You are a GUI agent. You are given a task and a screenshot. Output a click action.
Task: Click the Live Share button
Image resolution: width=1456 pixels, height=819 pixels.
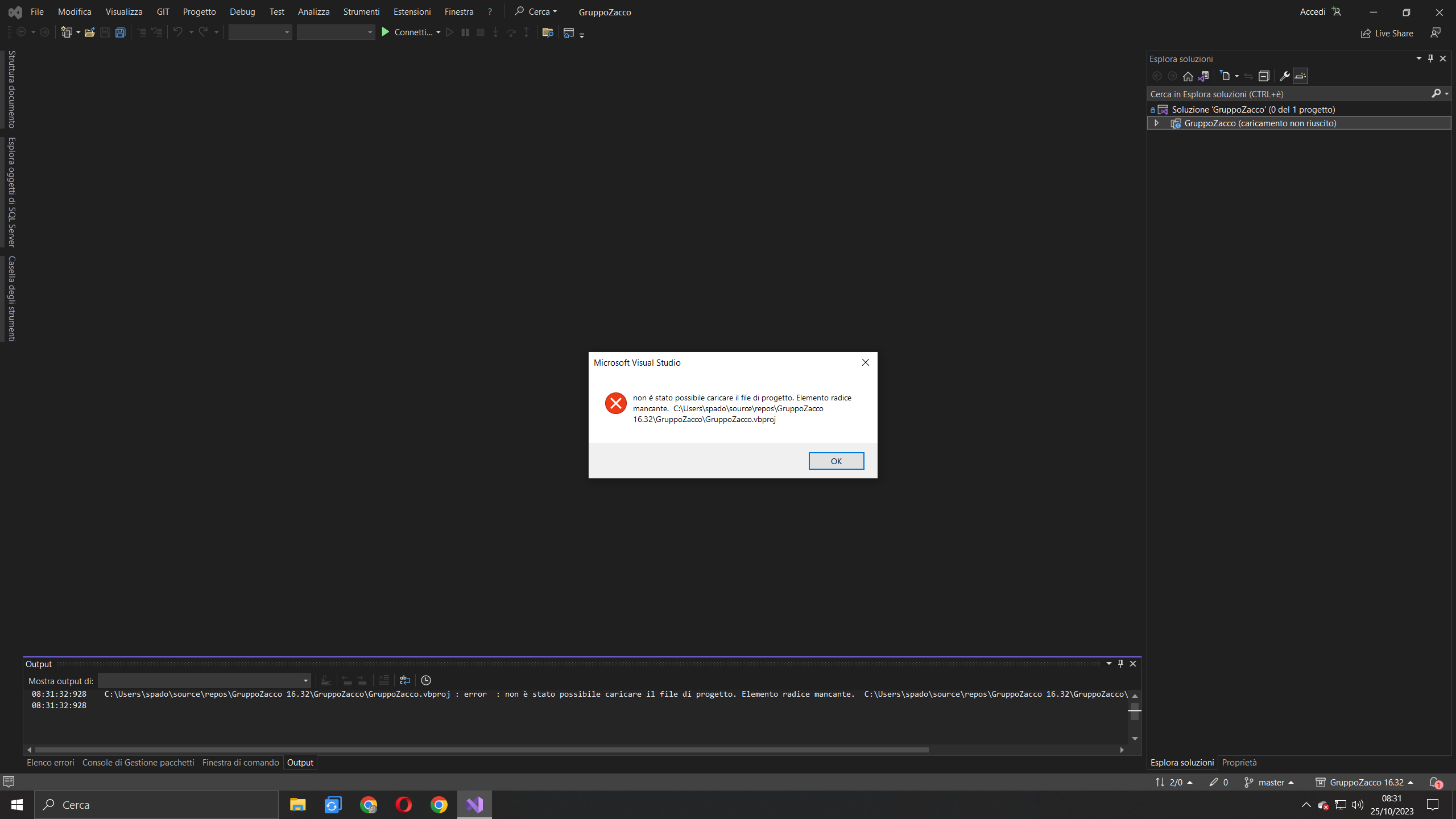[1387, 33]
